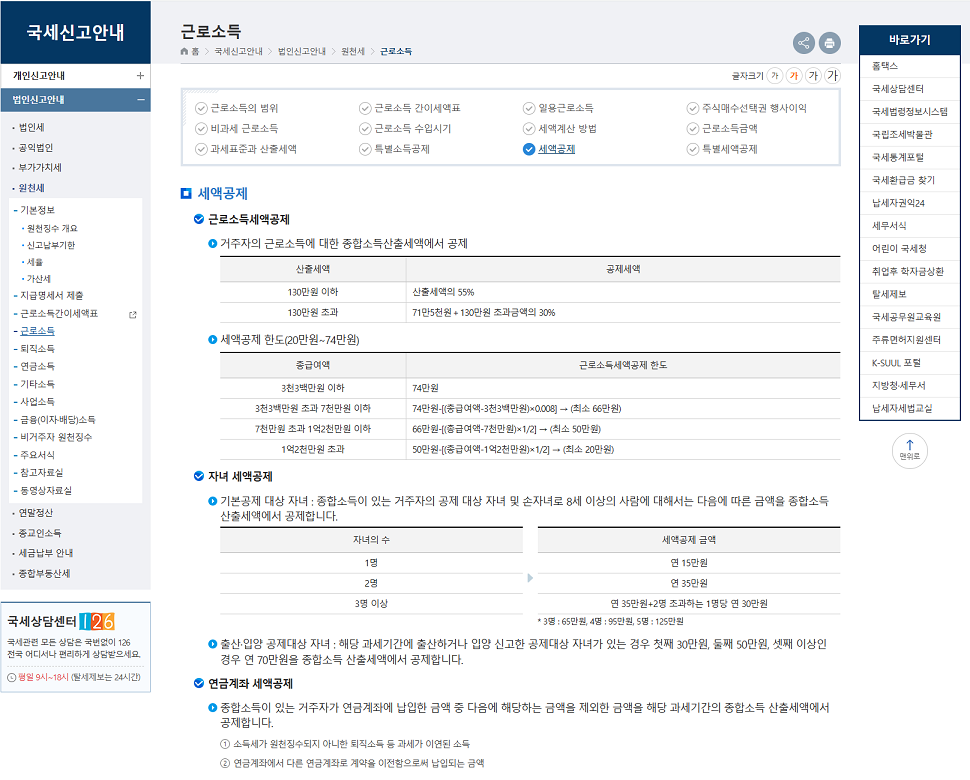Click the 맨위로 scroll-to-top arrow button
The width and height of the screenshot is (970, 780).
[x=909, y=450]
